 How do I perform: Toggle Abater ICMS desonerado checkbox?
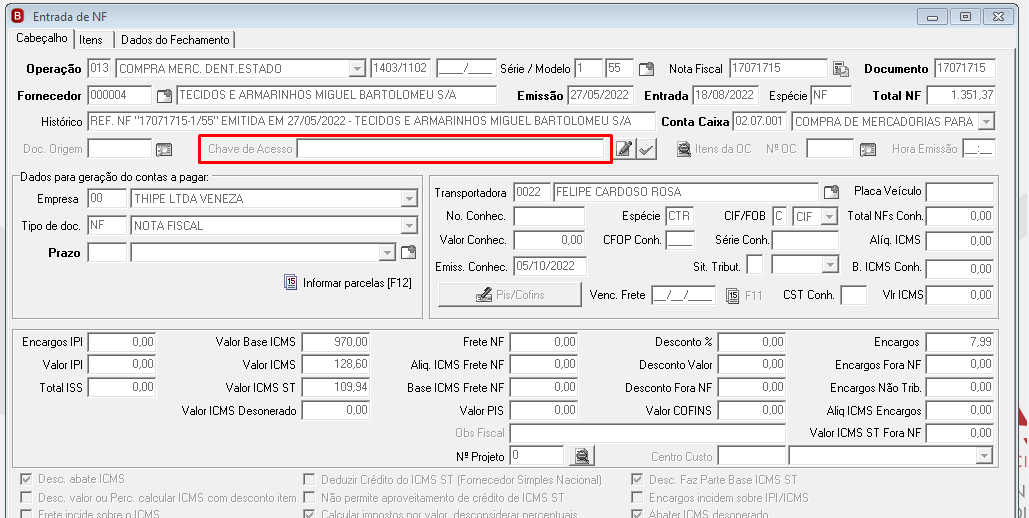[x=637, y=514]
